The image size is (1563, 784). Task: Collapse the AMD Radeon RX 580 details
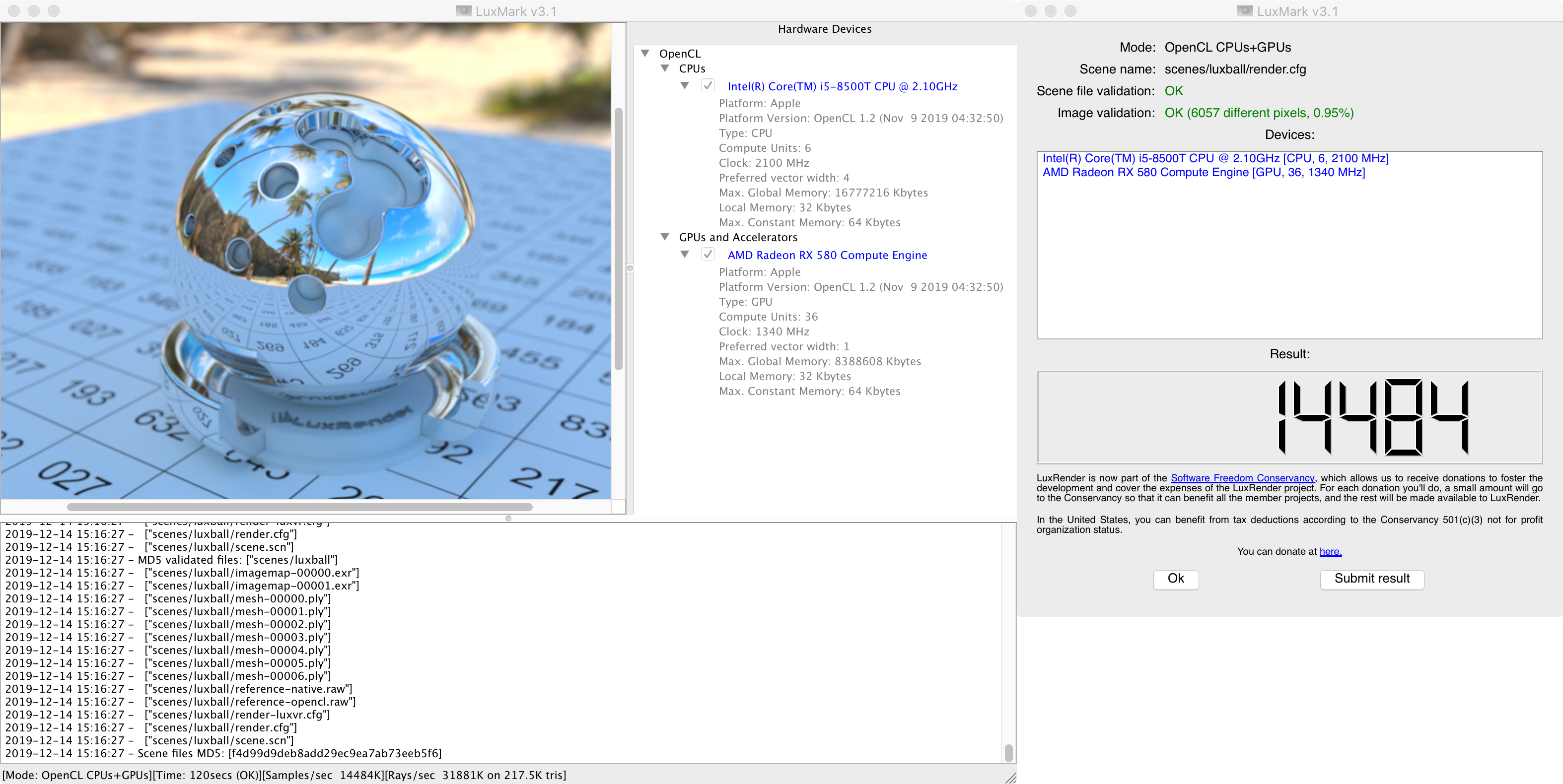(x=685, y=255)
